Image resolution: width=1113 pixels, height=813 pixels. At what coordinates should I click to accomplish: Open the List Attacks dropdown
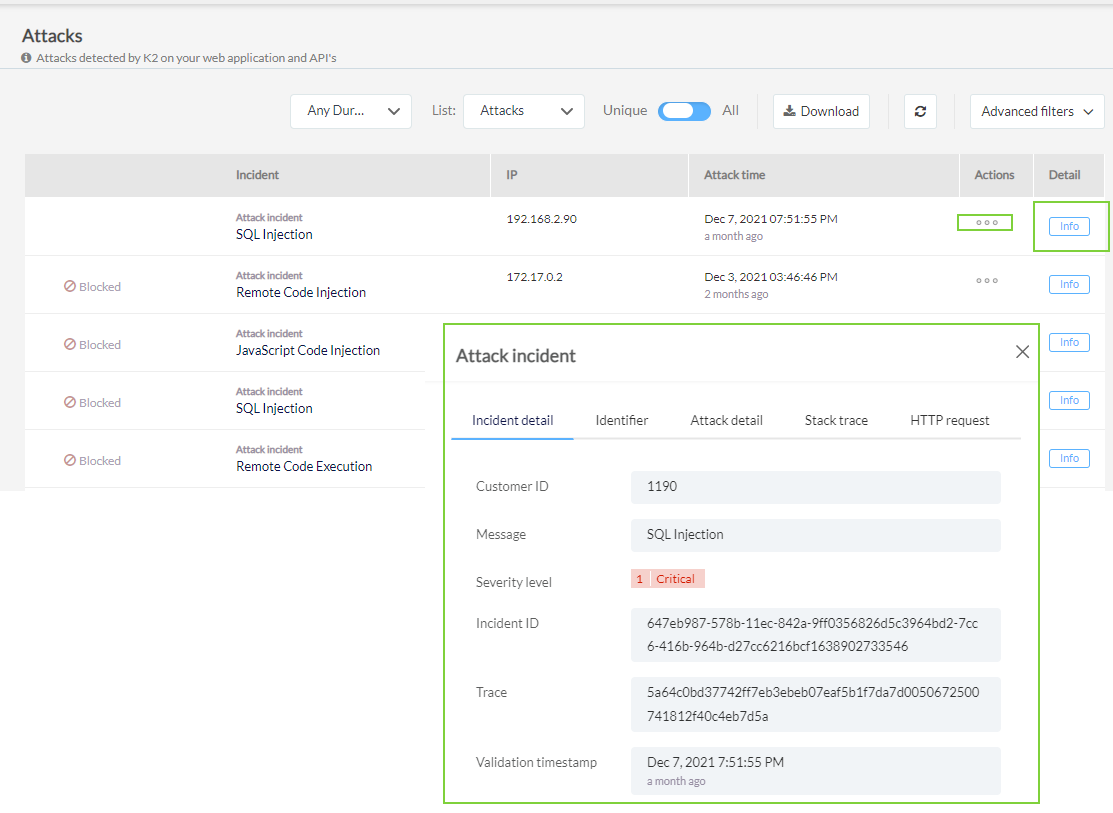[x=524, y=111]
